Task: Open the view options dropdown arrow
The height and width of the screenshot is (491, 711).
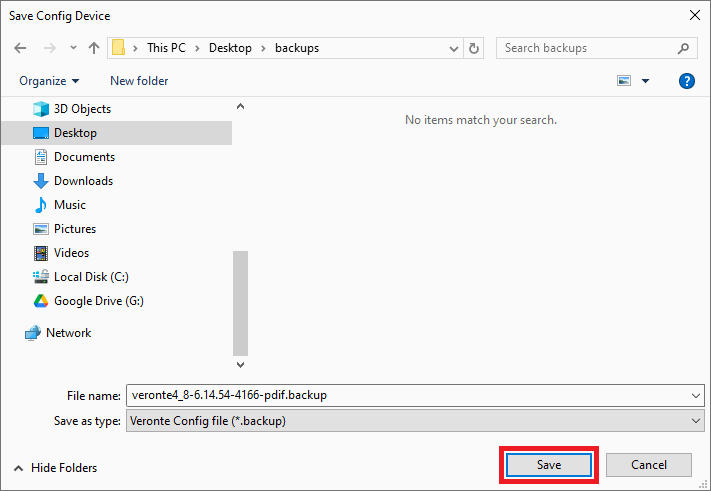Action: point(645,81)
